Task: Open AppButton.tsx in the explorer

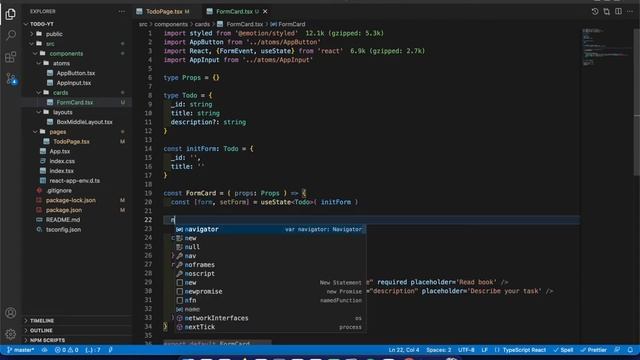Action: 76,73
